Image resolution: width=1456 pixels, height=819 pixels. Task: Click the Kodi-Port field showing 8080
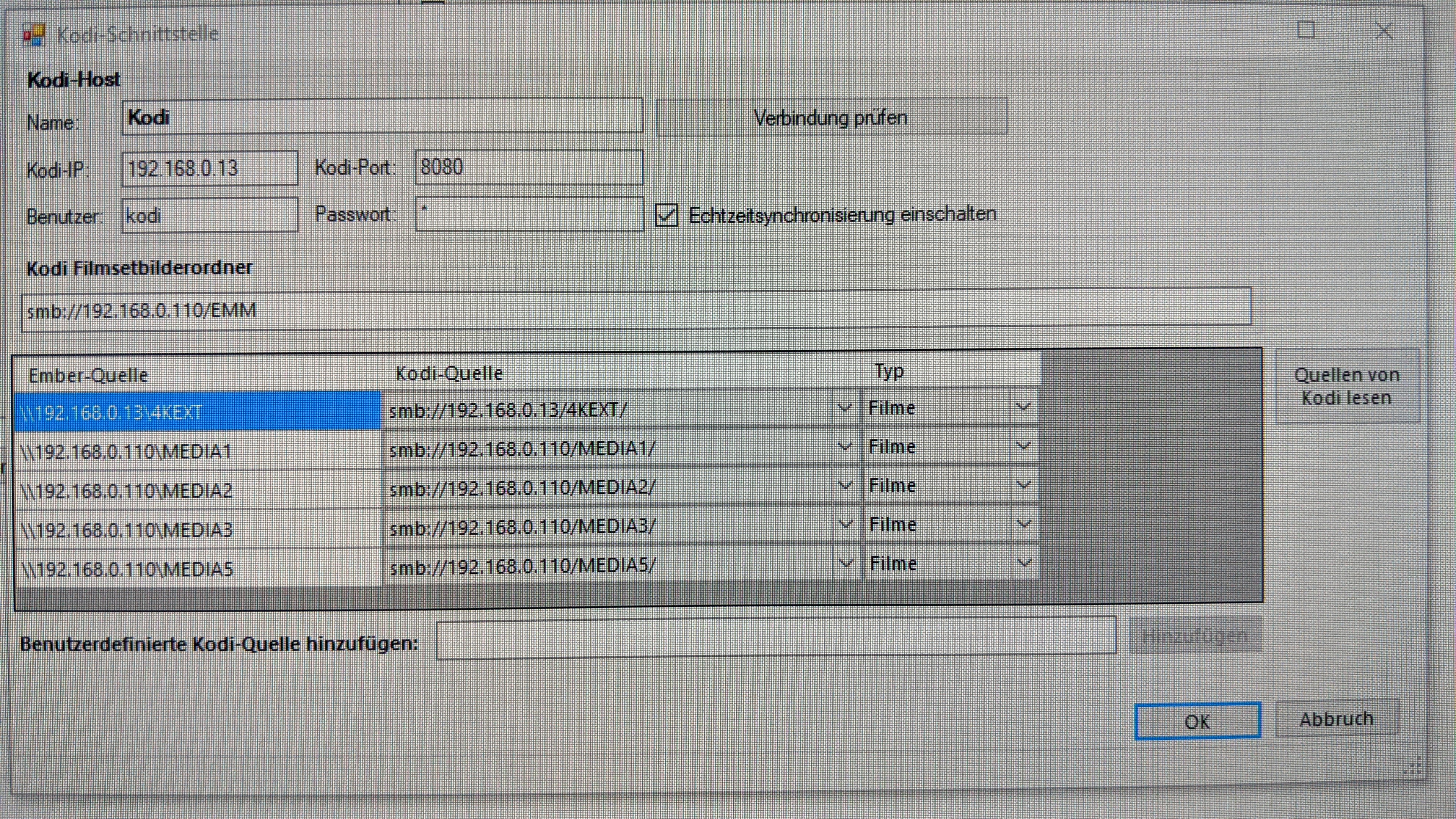pyautogui.click(x=529, y=167)
